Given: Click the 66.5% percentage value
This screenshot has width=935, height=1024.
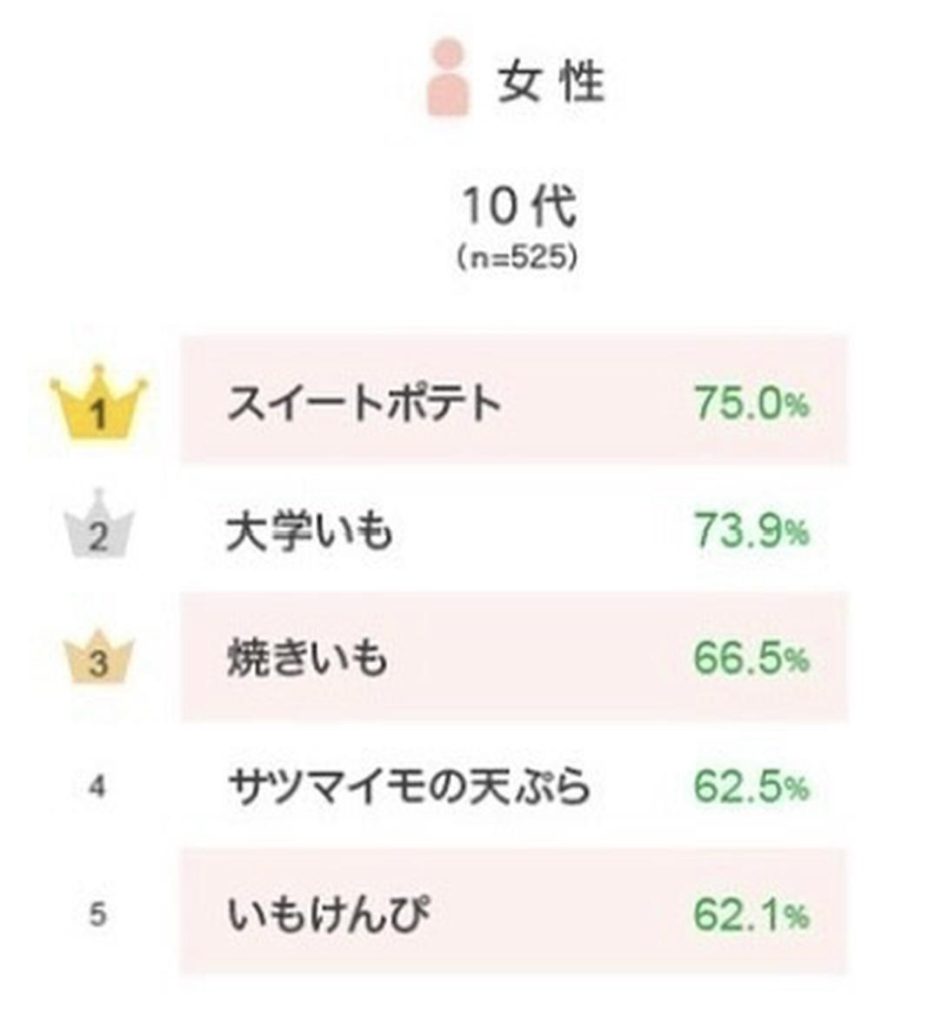Looking at the screenshot, I should click(751, 657).
